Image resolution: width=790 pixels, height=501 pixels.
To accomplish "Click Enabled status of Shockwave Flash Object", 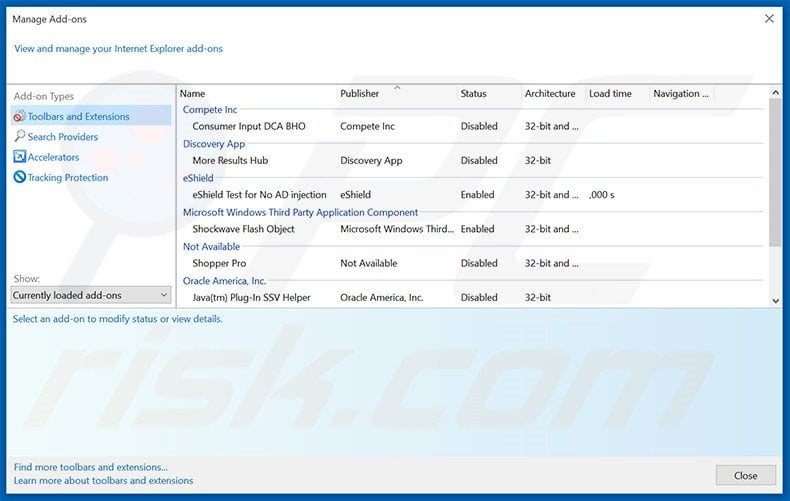I will pos(478,229).
